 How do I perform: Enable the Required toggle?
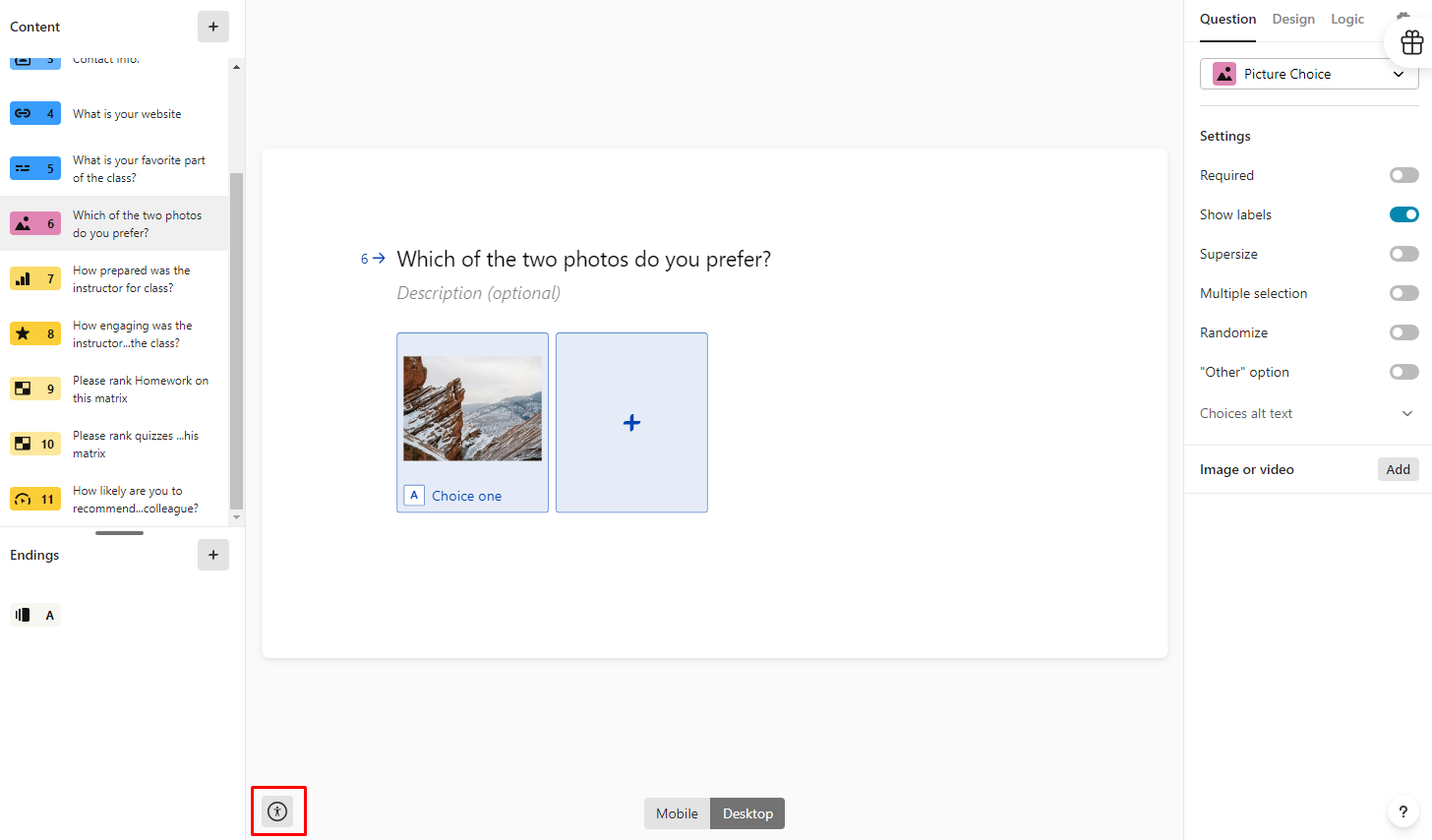[x=1403, y=175]
